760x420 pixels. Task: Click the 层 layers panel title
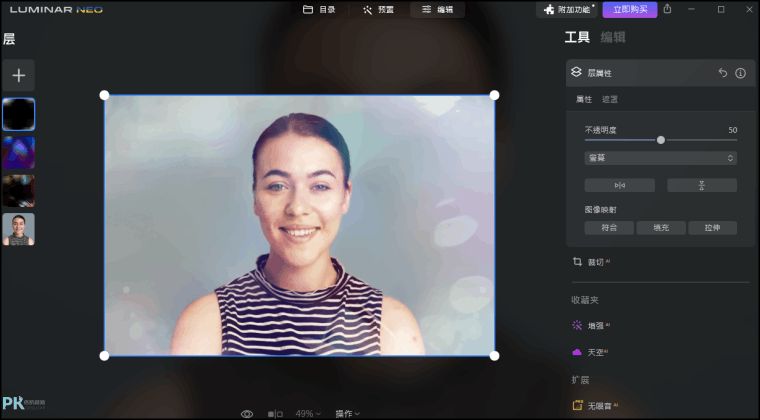point(9,39)
